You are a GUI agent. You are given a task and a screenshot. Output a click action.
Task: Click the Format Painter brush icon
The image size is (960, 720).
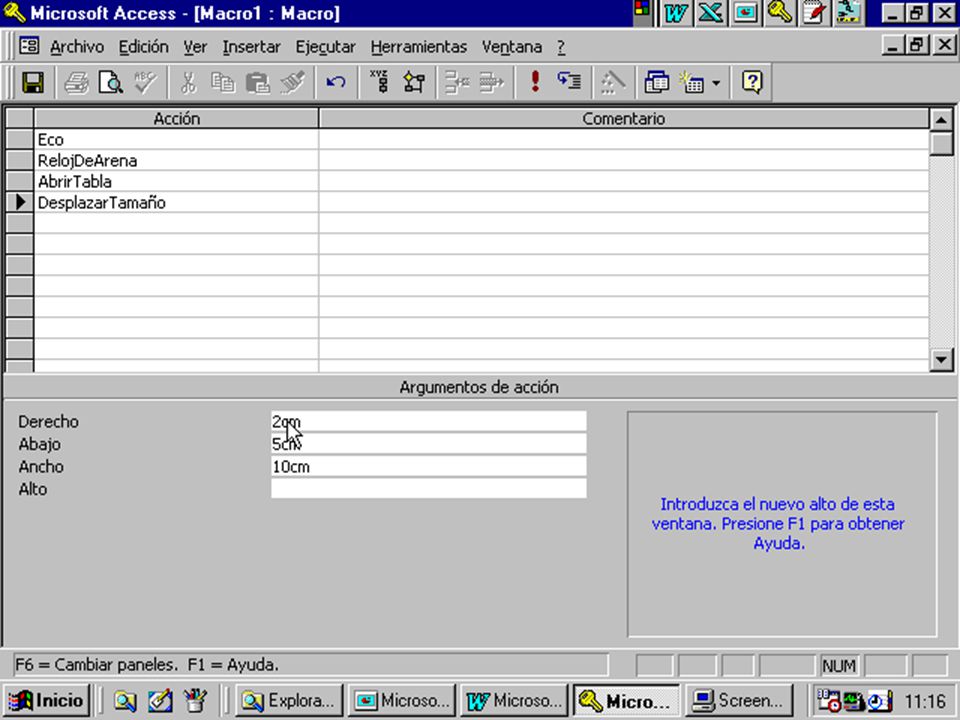click(293, 82)
